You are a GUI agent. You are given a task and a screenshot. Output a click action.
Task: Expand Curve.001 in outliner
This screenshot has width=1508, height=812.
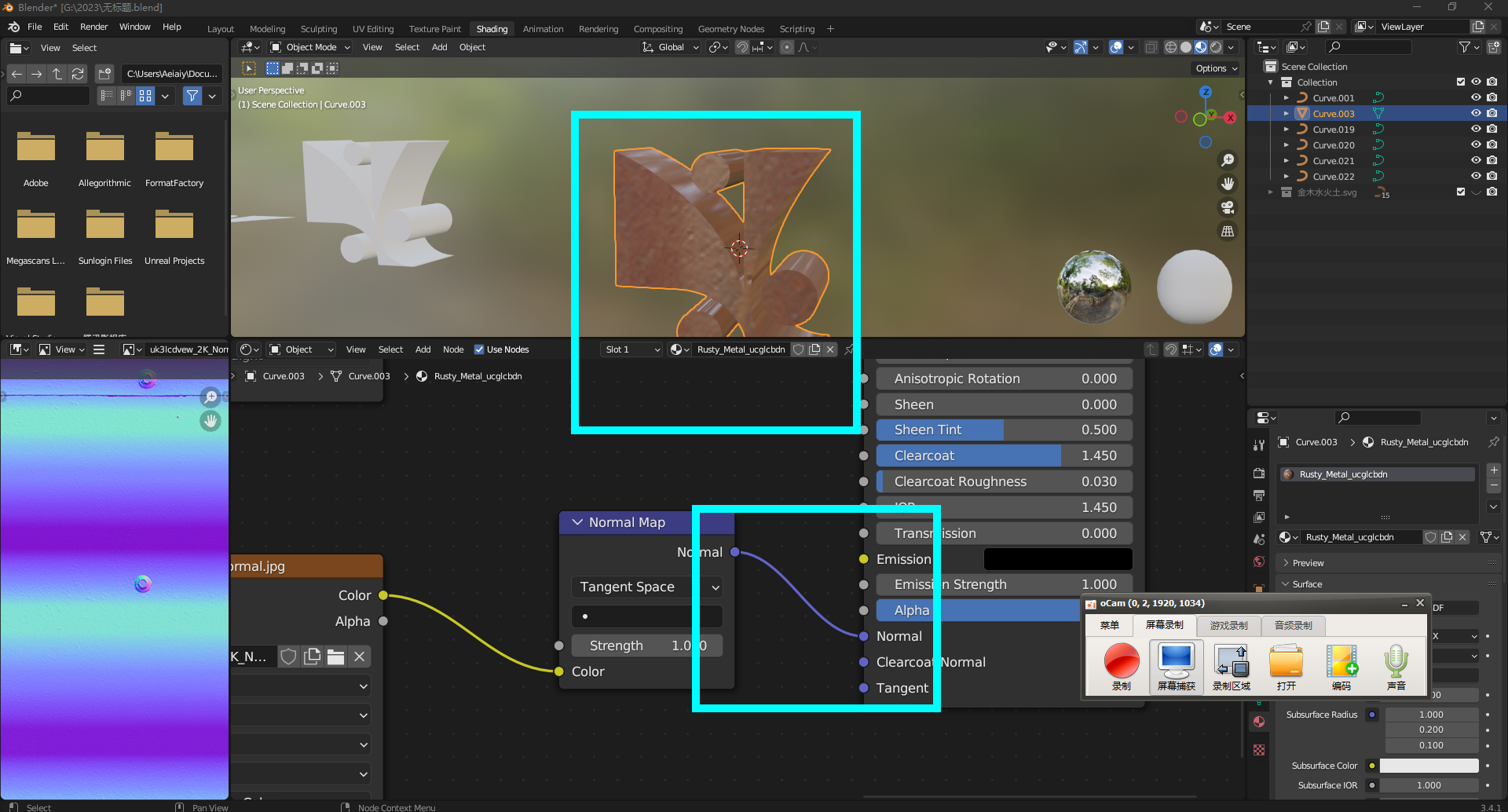pyautogui.click(x=1286, y=98)
